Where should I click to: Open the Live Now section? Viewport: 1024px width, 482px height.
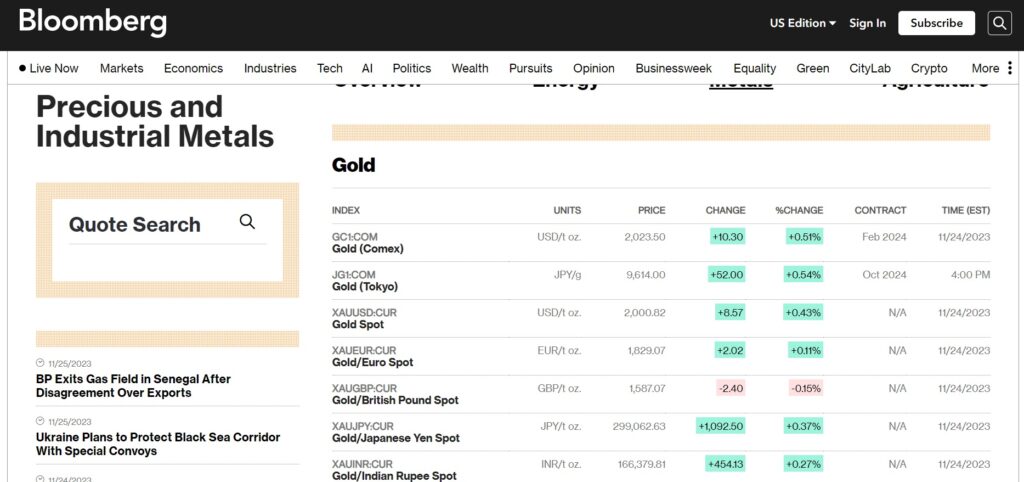click(x=49, y=68)
